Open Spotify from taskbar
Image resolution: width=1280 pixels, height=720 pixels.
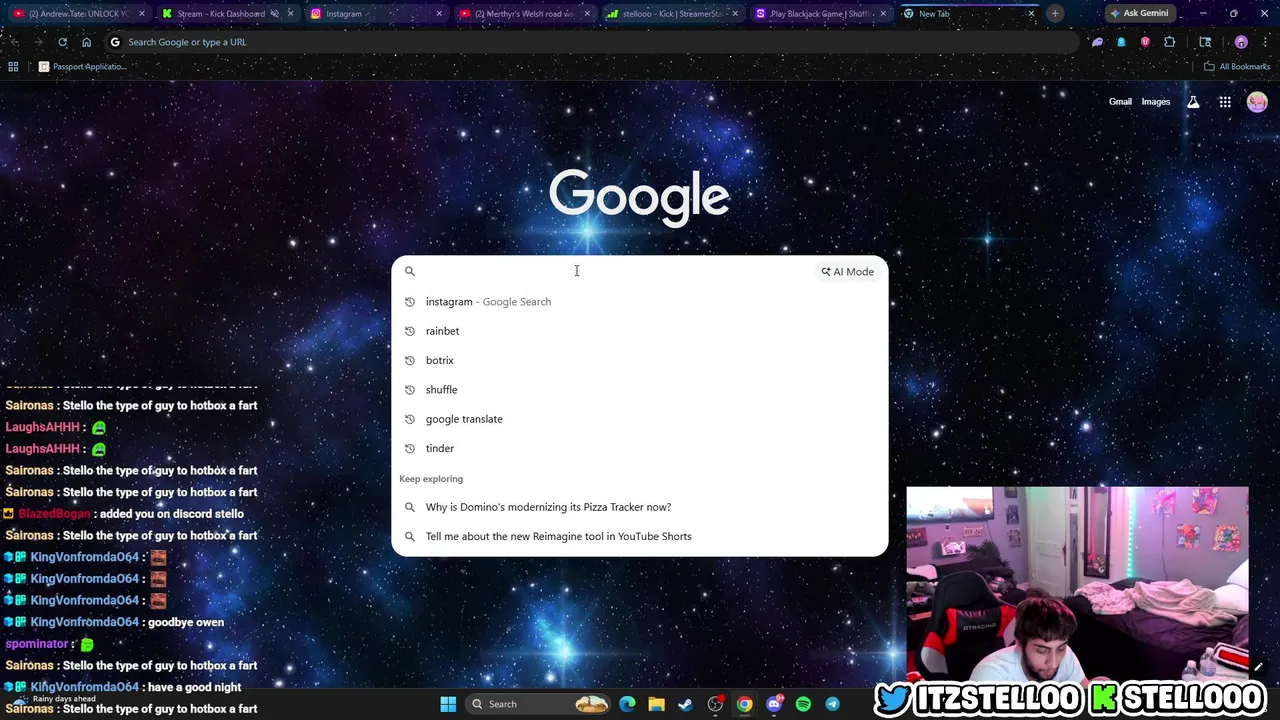(803, 704)
